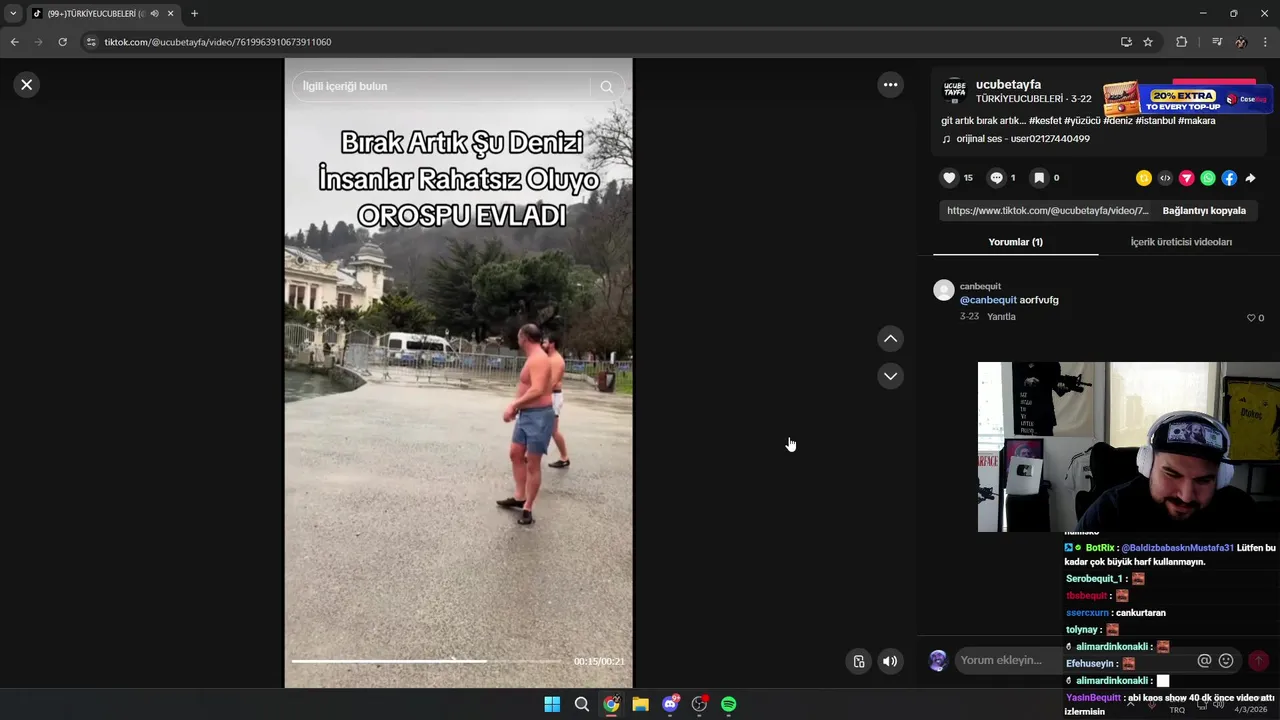Viewport: 1280px width, 720px height.
Task: Mute tab via speaker icon on tab
Action: (154, 14)
